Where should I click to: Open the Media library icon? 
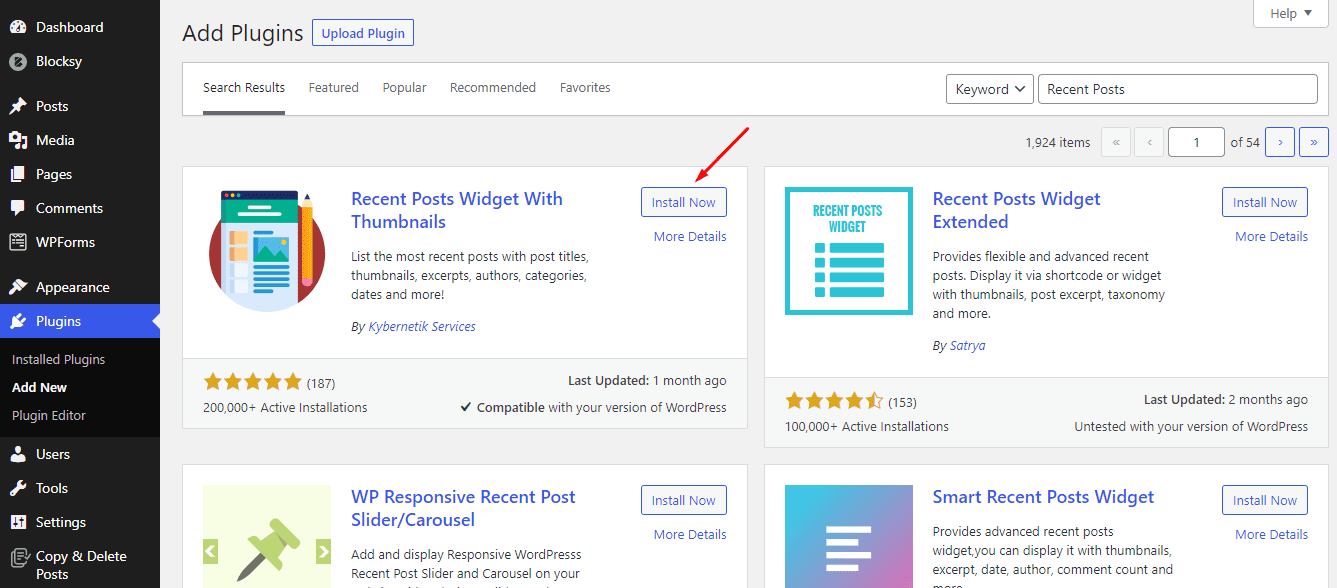click(x=18, y=140)
